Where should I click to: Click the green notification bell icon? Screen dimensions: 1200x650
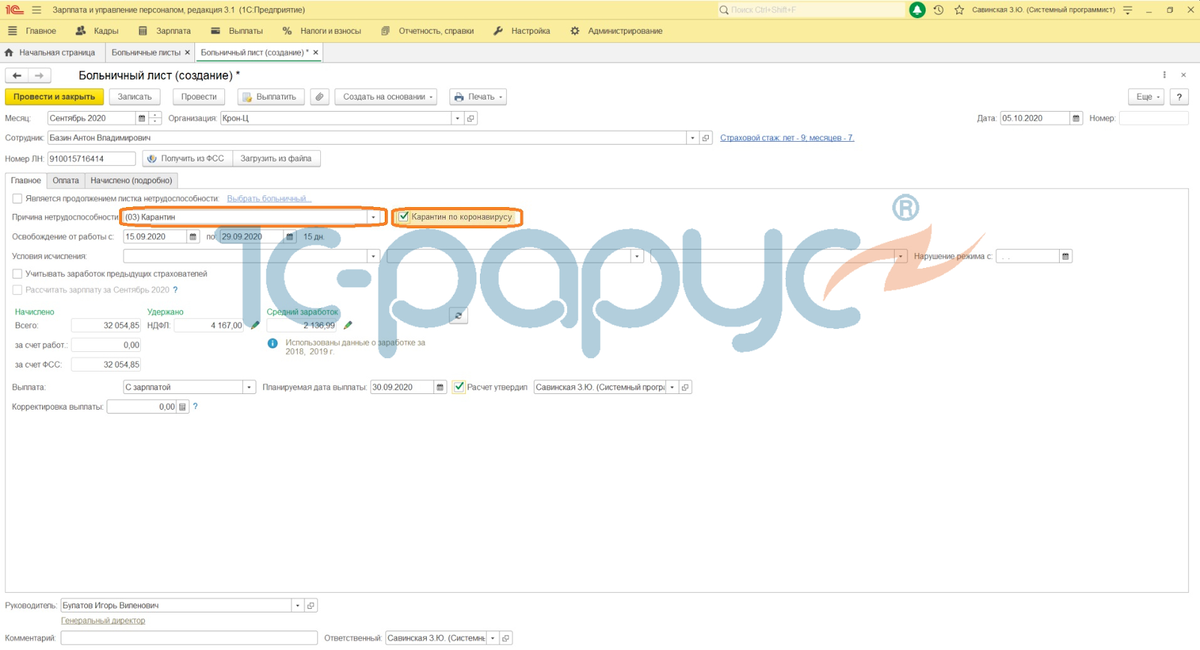(x=917, y=10)
